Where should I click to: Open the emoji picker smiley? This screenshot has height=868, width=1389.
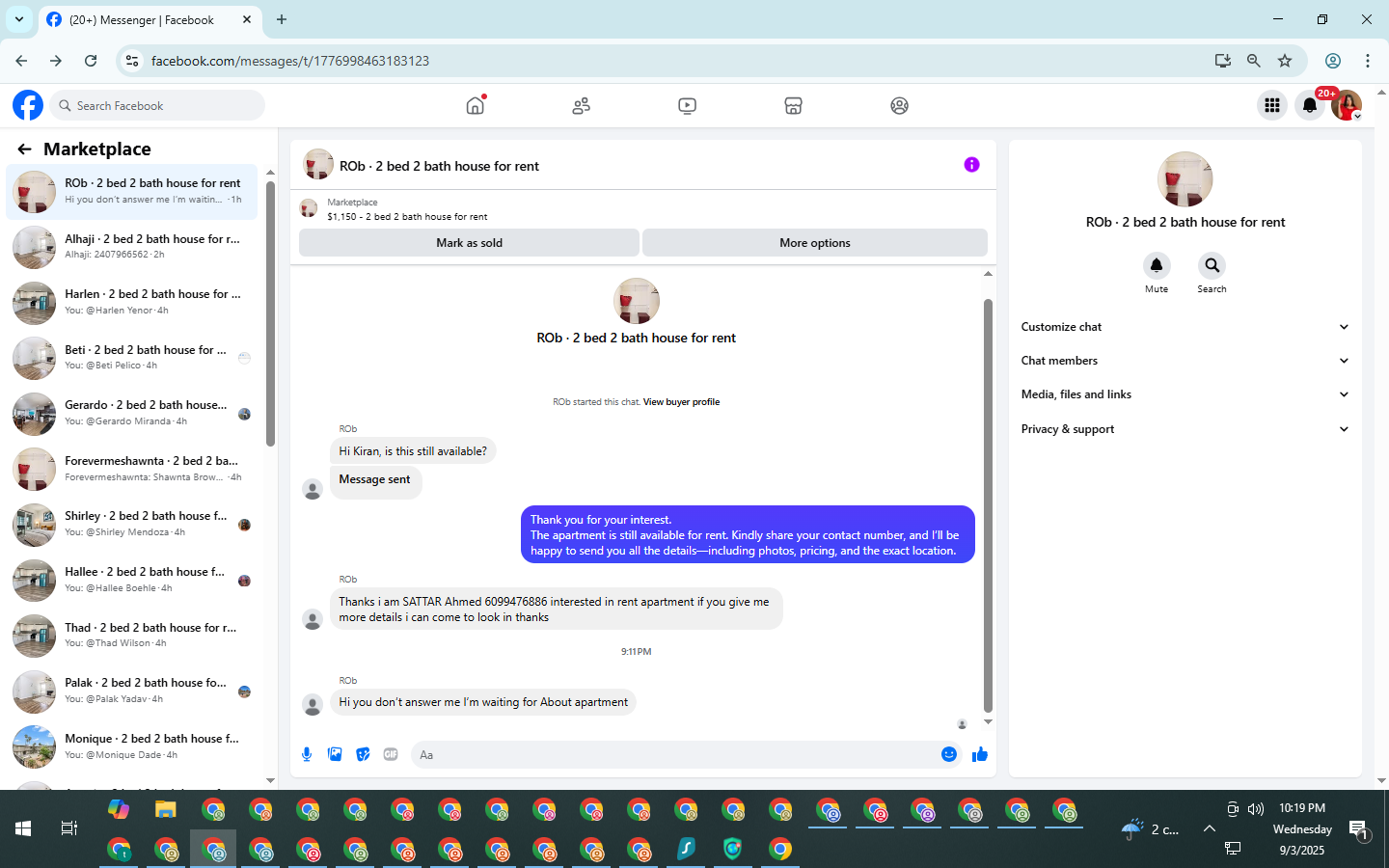[x=949, y=754]
